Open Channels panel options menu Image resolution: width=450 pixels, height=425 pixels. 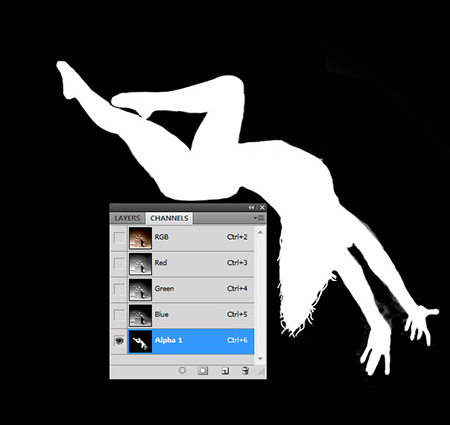click(259, 218)
